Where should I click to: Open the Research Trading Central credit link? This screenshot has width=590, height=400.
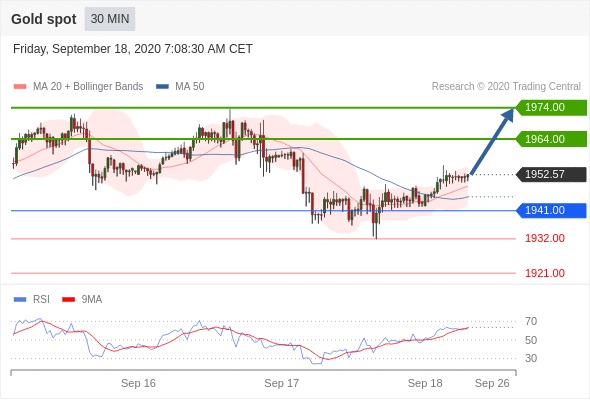(506, 87)
